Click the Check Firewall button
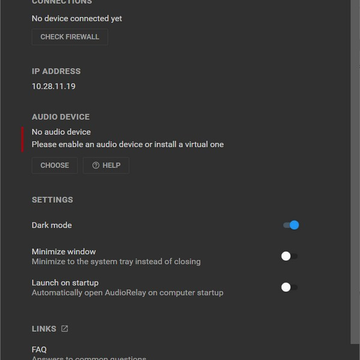Screen dimensions: 360x360 70,37
